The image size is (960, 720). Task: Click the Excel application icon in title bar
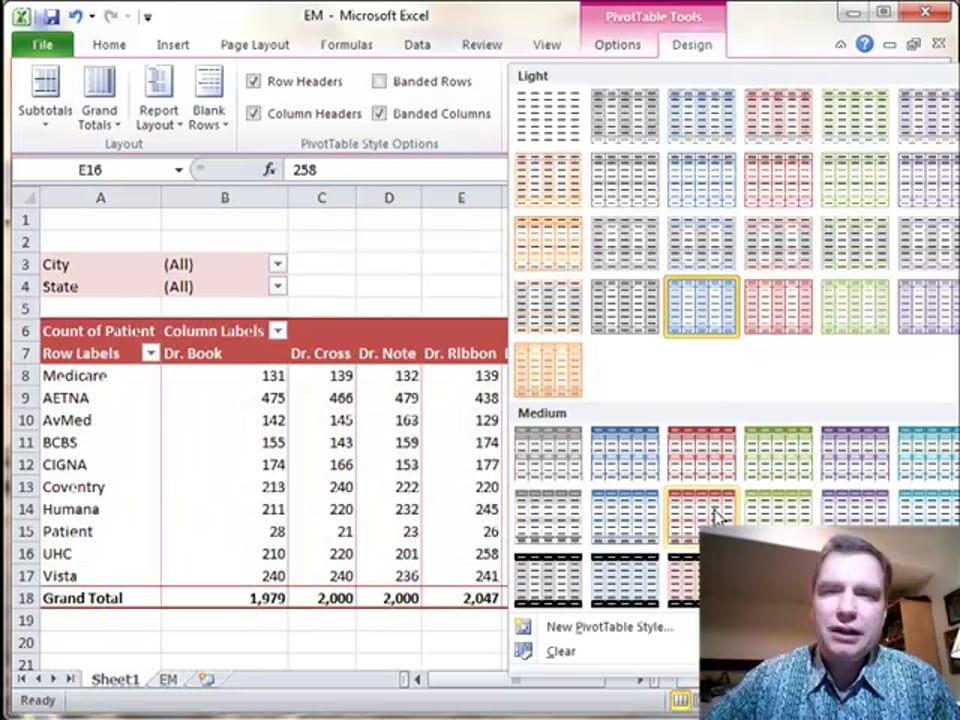tap(22, 17)
